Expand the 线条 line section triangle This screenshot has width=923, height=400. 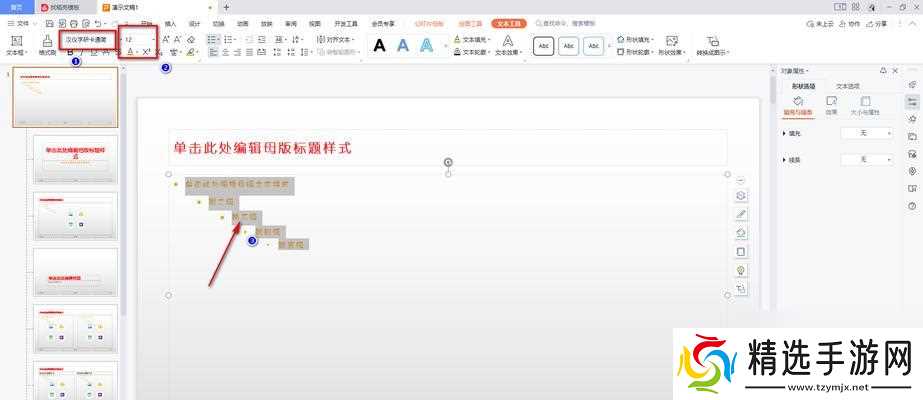click(785, 160)
